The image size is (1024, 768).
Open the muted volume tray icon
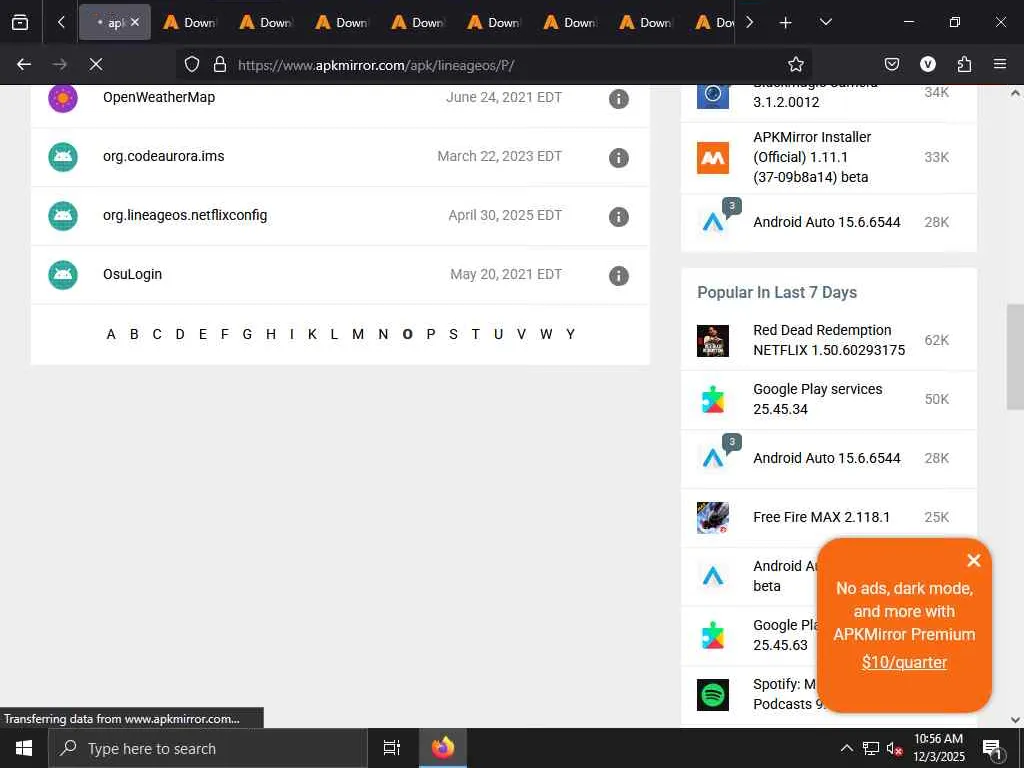pyautogui.click(x=894, y=748)
